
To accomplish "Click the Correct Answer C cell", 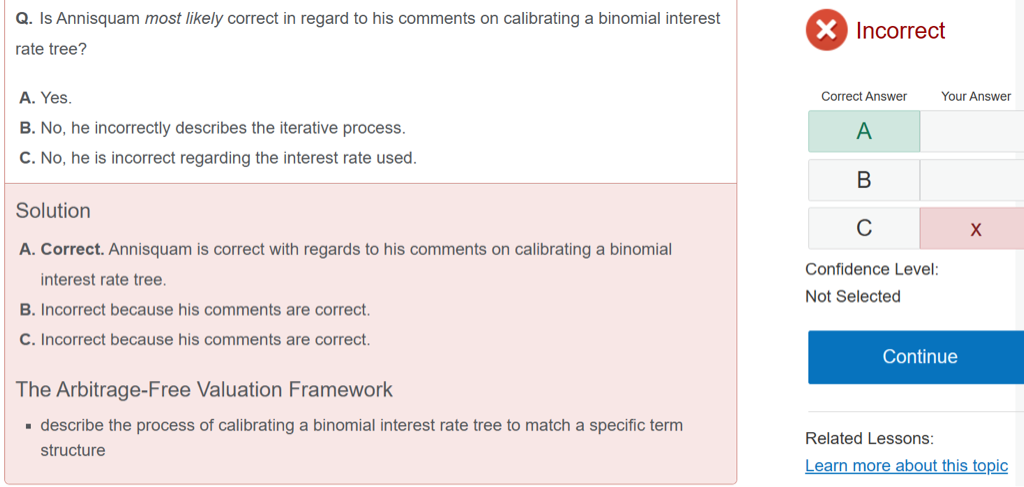I will (x=864, y=229).
